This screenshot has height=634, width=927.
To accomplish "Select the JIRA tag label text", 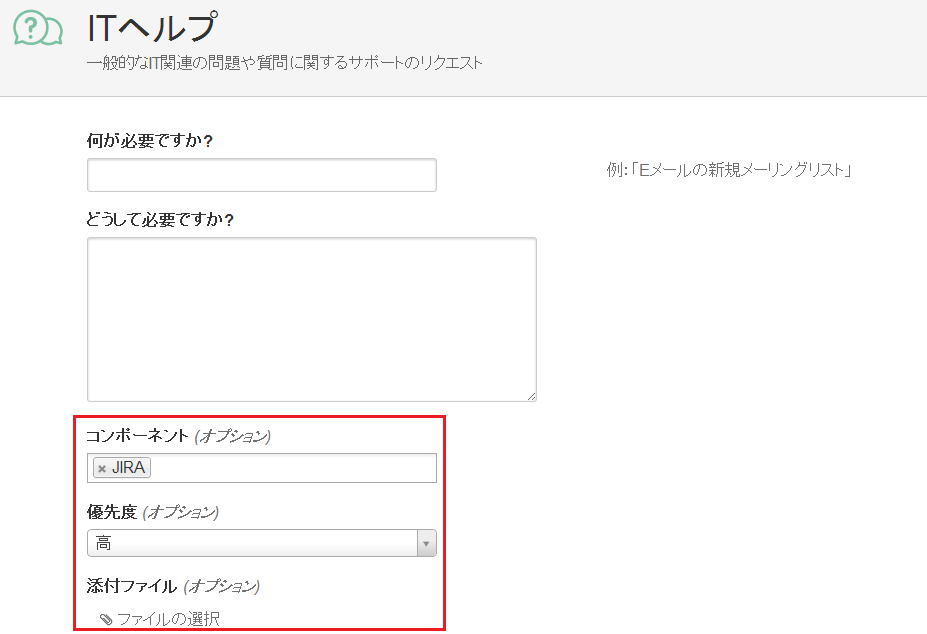I will (x=128, y=468).
